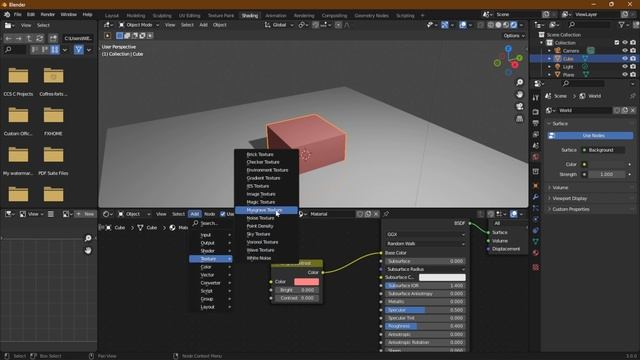This screenshot has width=640, height=360.
Task: Expand the Volume panel
Action: 590,188
